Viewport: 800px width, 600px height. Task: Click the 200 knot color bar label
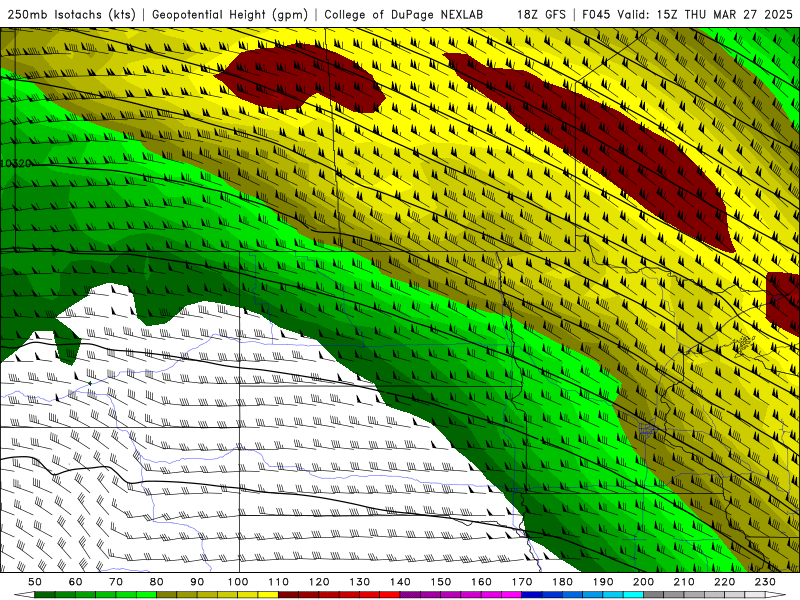643,582
